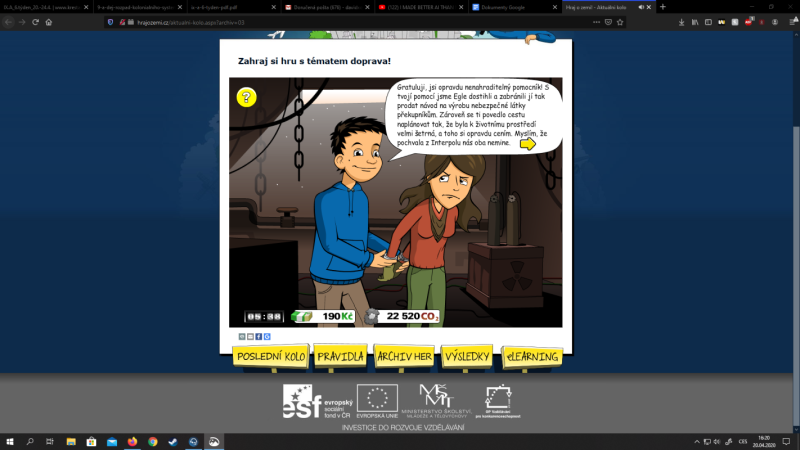Switch to the YouTube 'I MADE BETTER AI' tab
This screenshot has height=450, width=800.
point(417,7)
